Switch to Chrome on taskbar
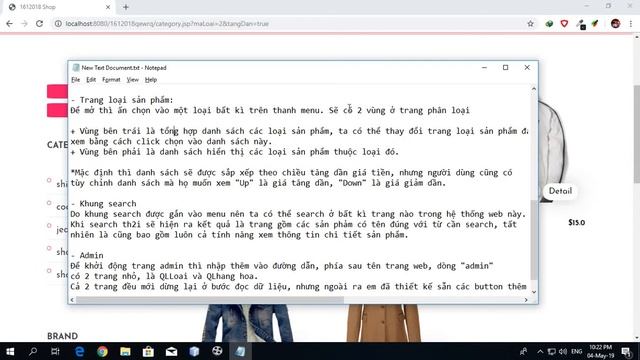Image resolution: width=640 pixels, height=360 pixels. 102,351
